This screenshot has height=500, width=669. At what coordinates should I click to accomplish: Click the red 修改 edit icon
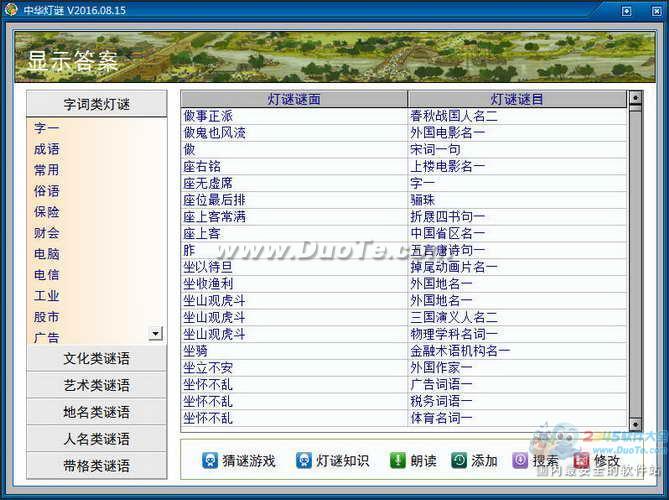point(582,460)
